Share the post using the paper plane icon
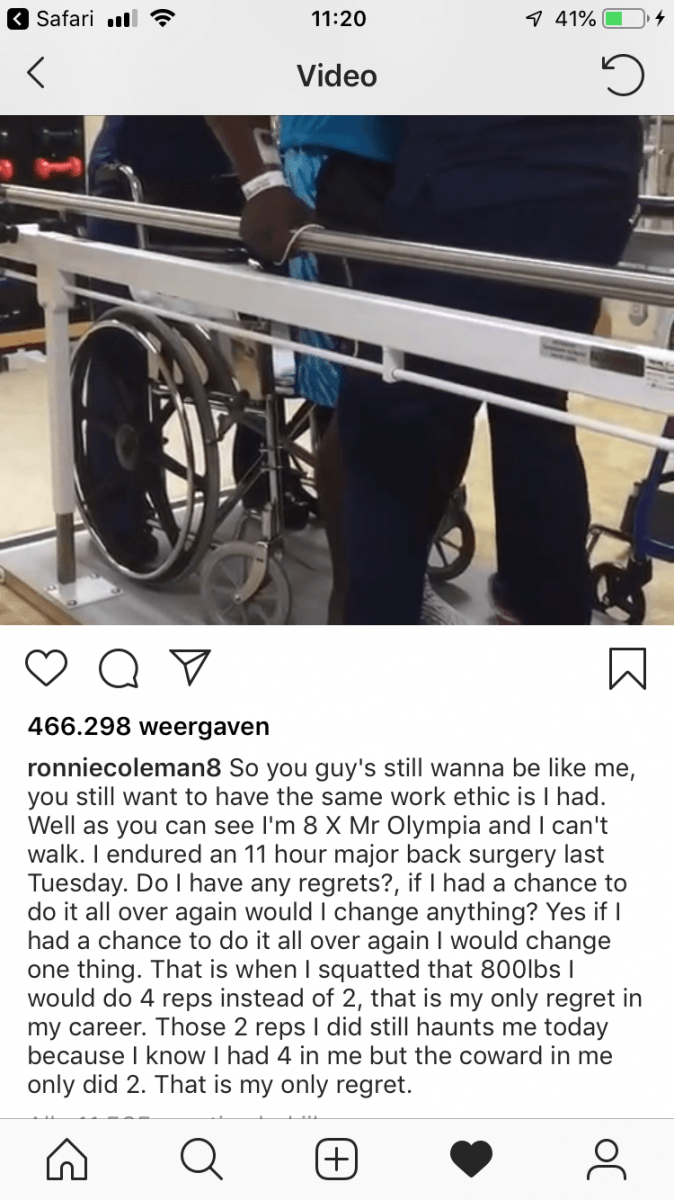 pos(190,667)
